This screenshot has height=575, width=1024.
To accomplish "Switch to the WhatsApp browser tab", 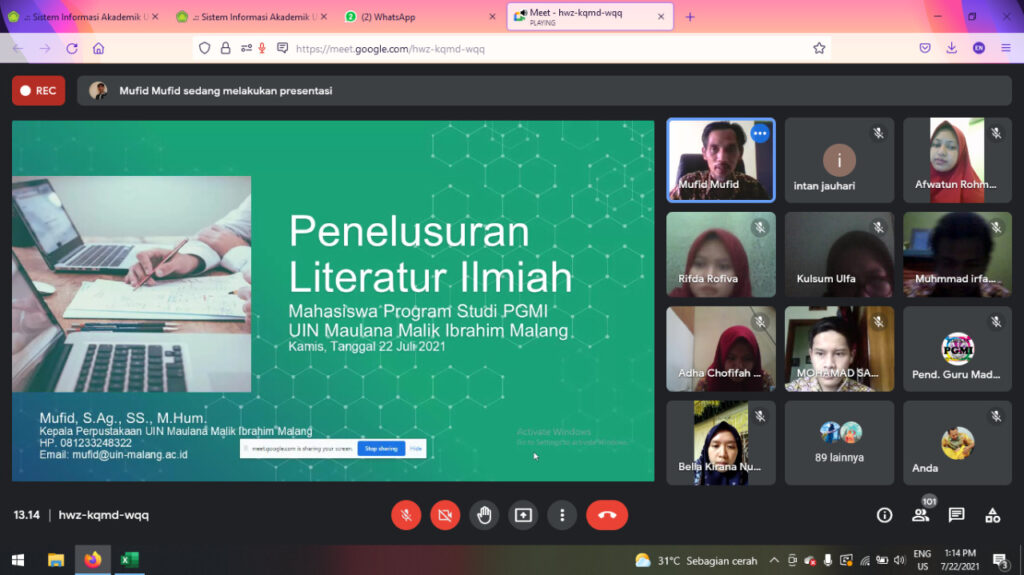I will [x=420, y=17].
